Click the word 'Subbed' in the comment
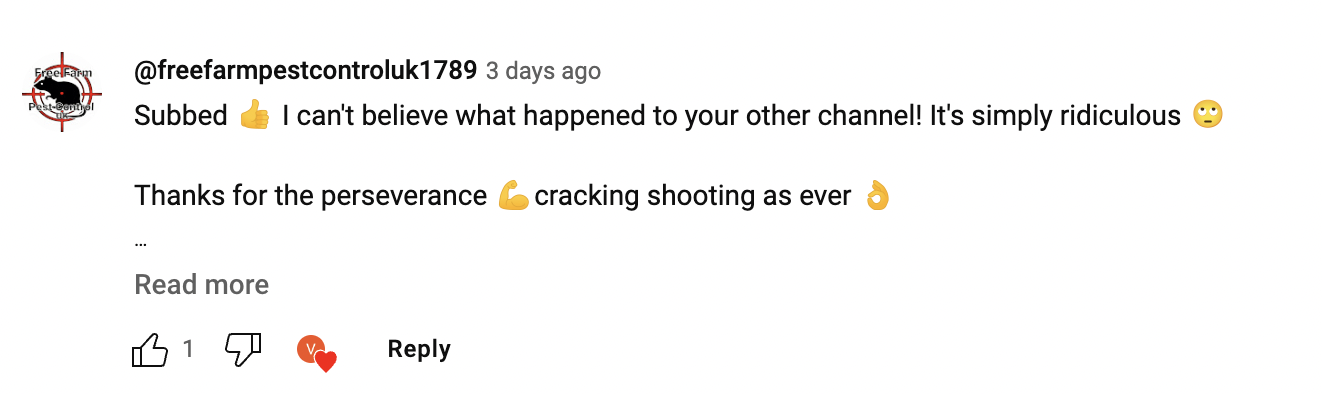Viewport: 1322px width, 394px height. pyautogui.click(x=181, y=117)
